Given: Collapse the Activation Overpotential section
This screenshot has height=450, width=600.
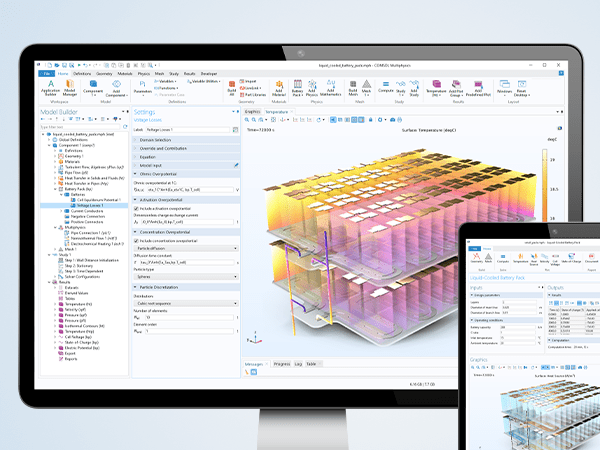Looking at the screenshot, I should 186,200.
